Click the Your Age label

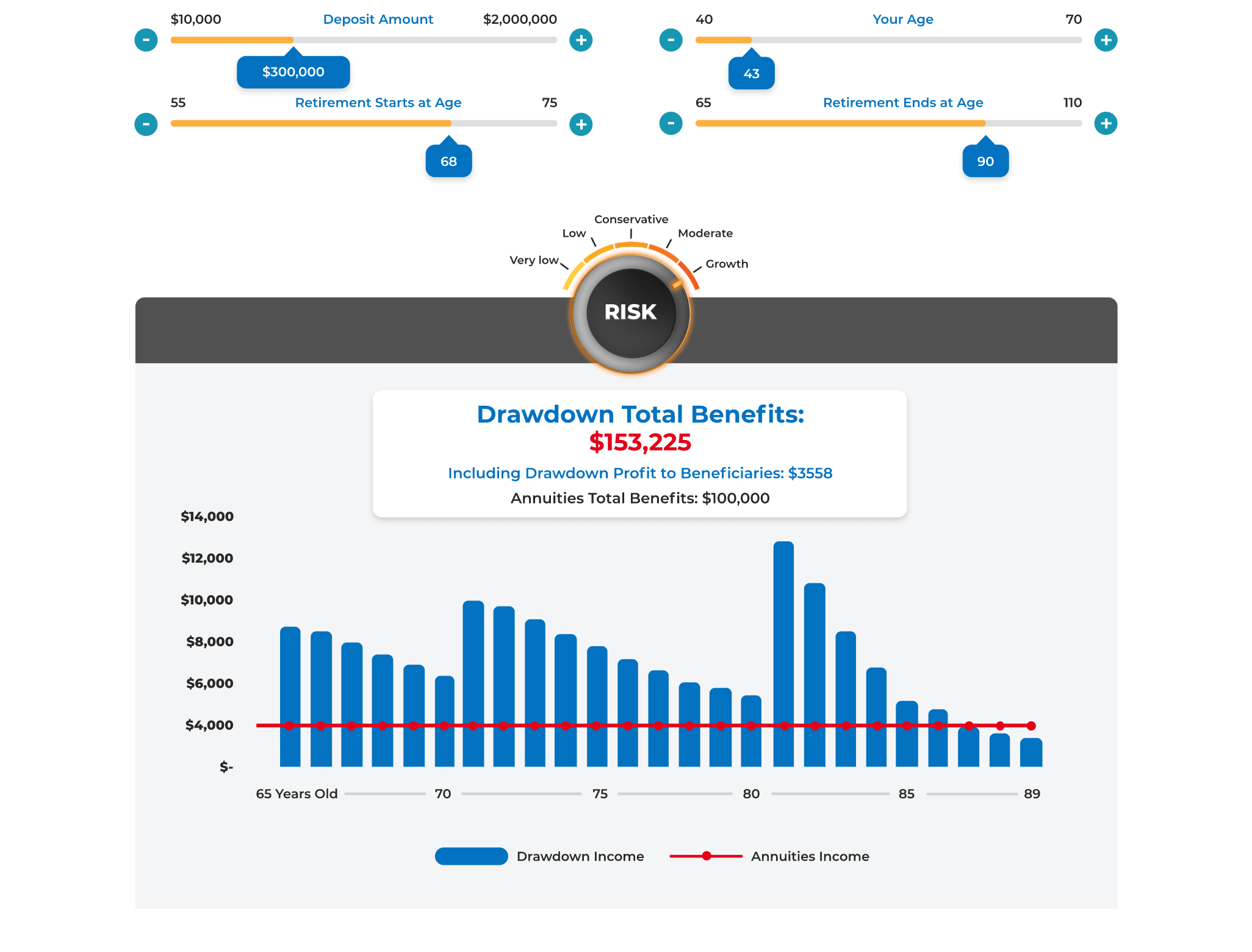point(903,19)
